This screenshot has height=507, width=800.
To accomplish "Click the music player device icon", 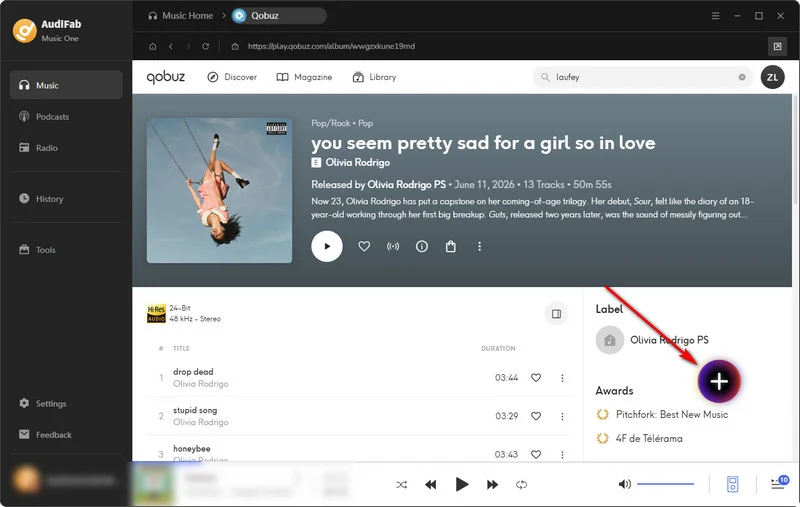I will (x=732, y=484).
